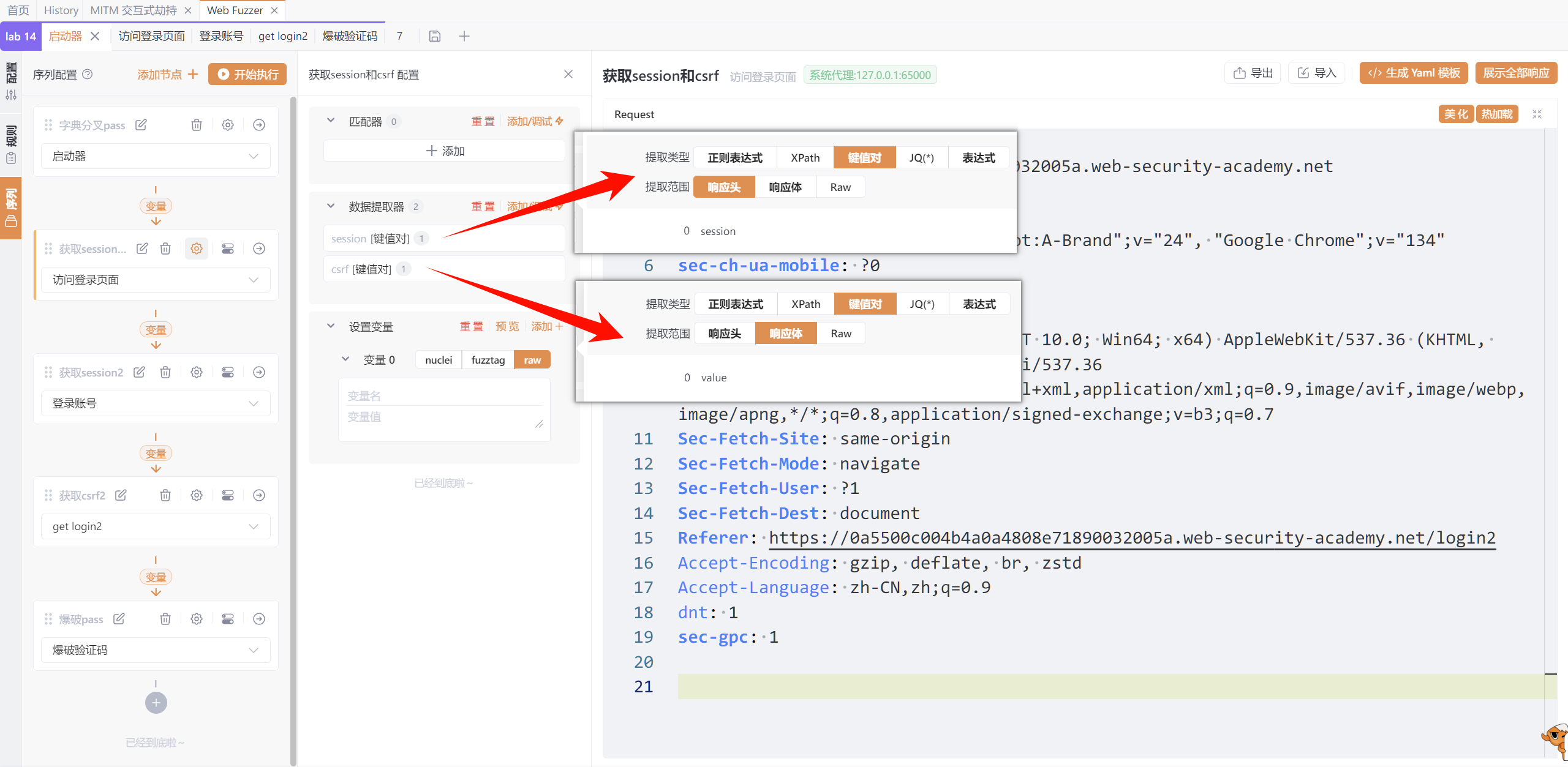The image size is (1568, 767).
Task: Select fuzztag mode for 变量 0
Action: click(488, 360)
